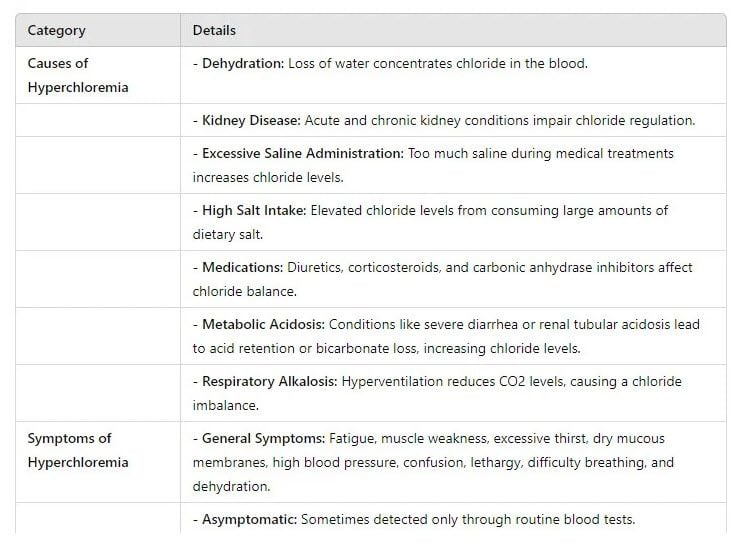The image size is (736, 547).
Task: Click the text 'increases chloride levels.'
Action: coord(268,177)
